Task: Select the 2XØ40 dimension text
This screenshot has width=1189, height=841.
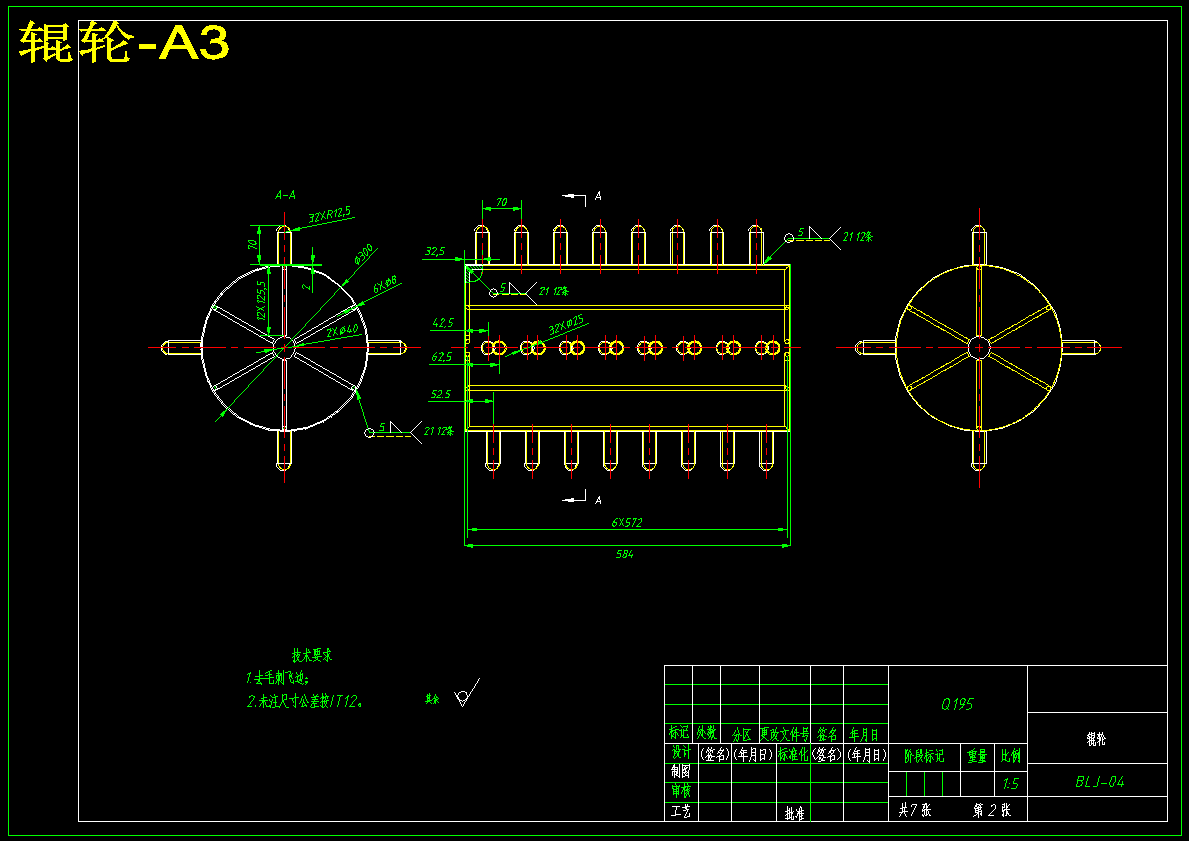Action: point(342,331)
